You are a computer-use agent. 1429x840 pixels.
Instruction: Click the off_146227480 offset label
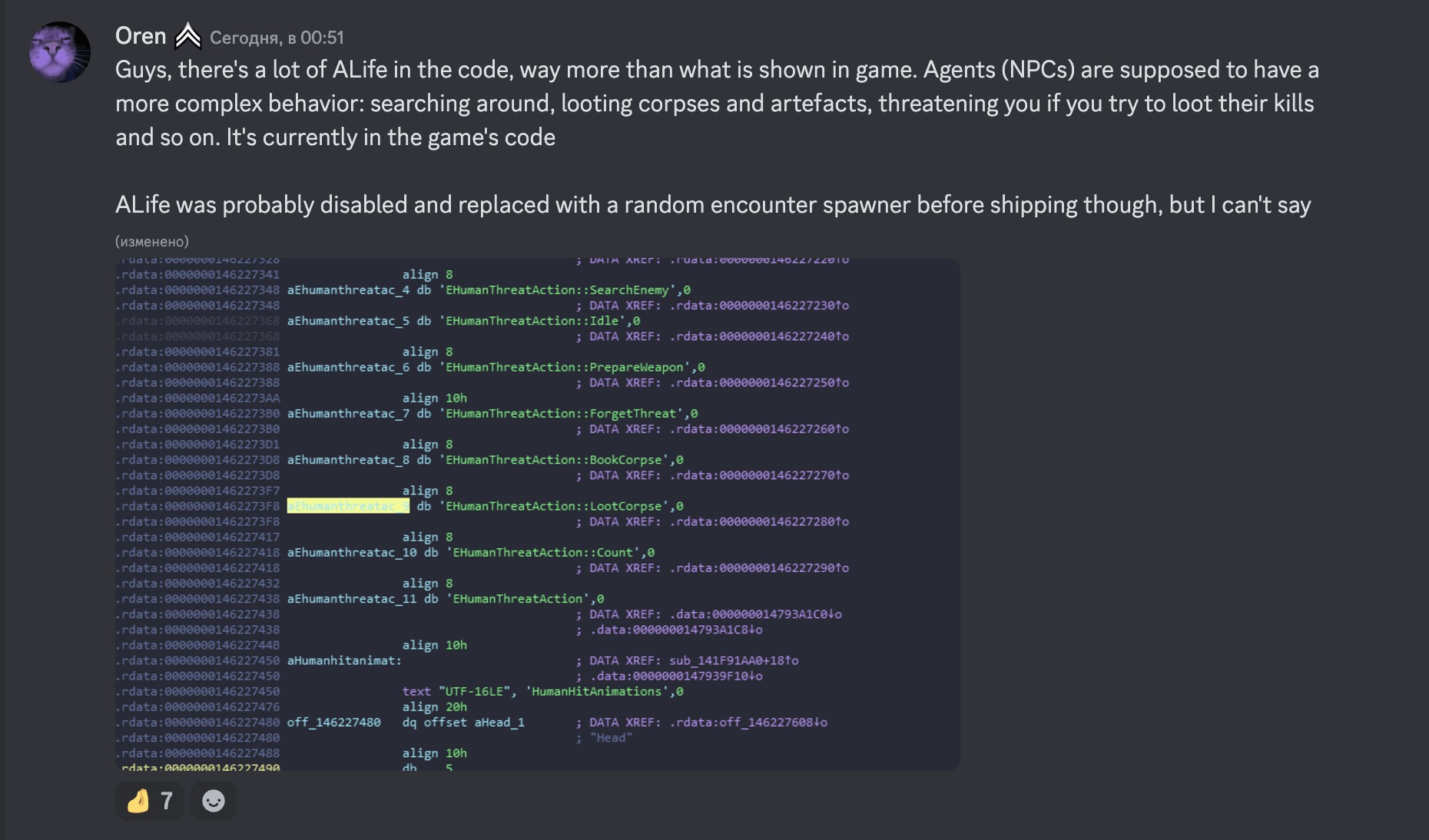tap(333, 722)
